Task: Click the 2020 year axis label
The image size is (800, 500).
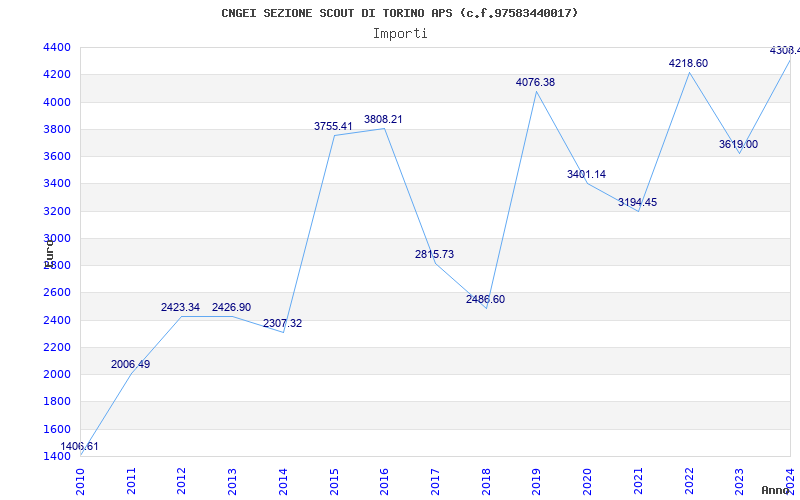Action: [587, 481]
